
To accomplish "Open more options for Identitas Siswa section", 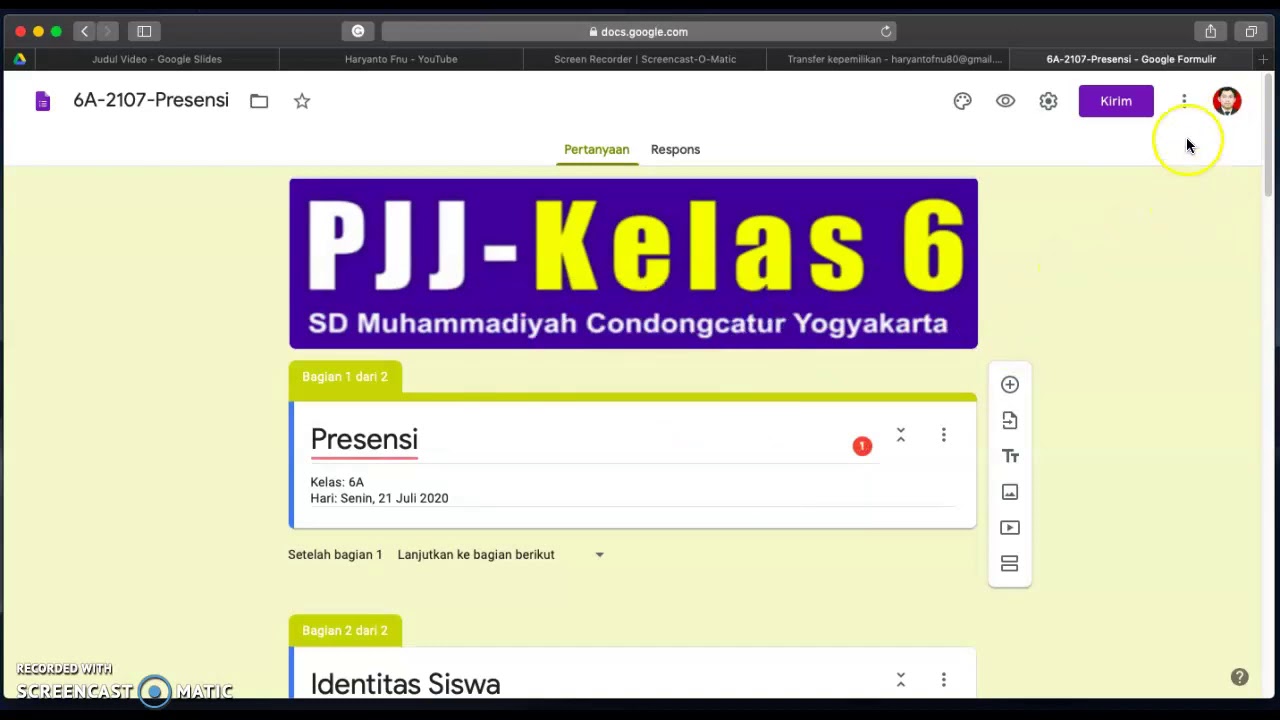I will [x=943, y=680].
